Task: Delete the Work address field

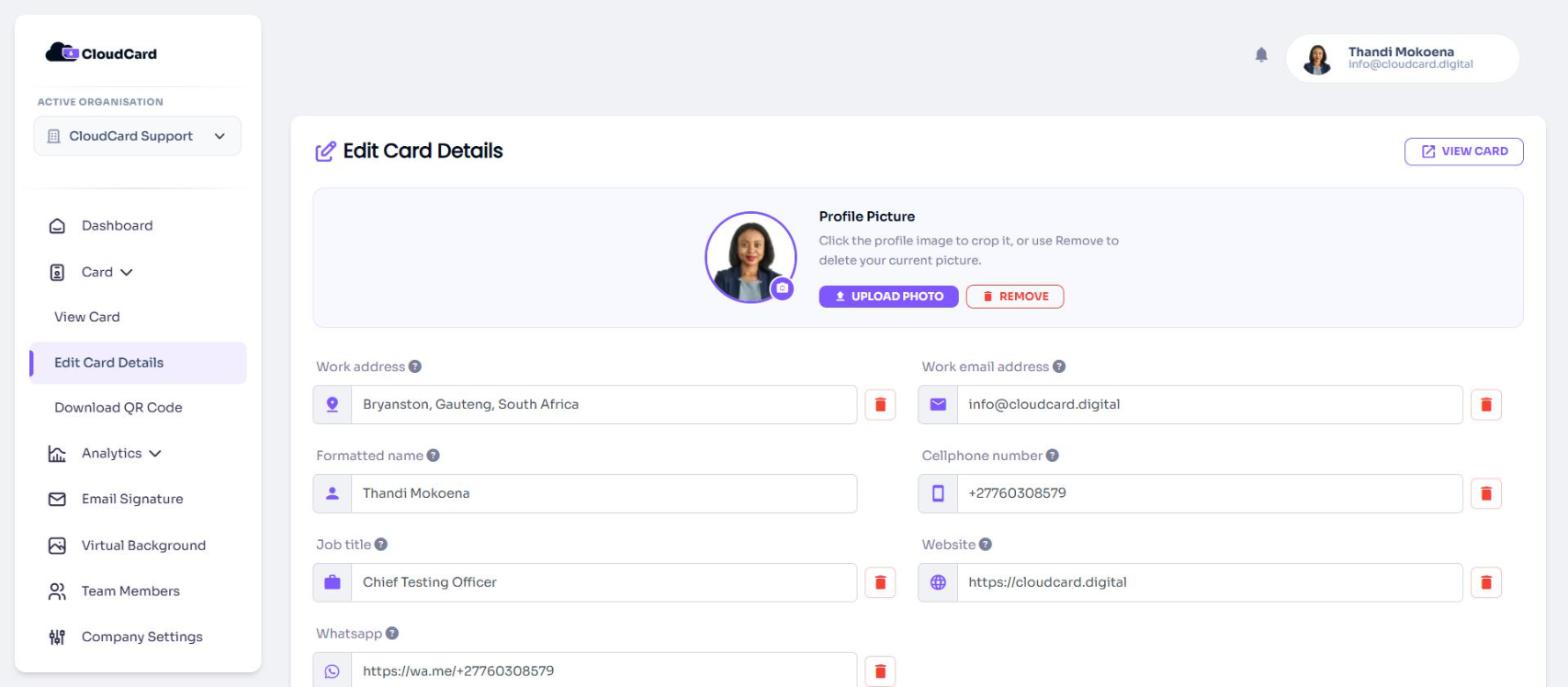Action: click(x=880, y=405)
